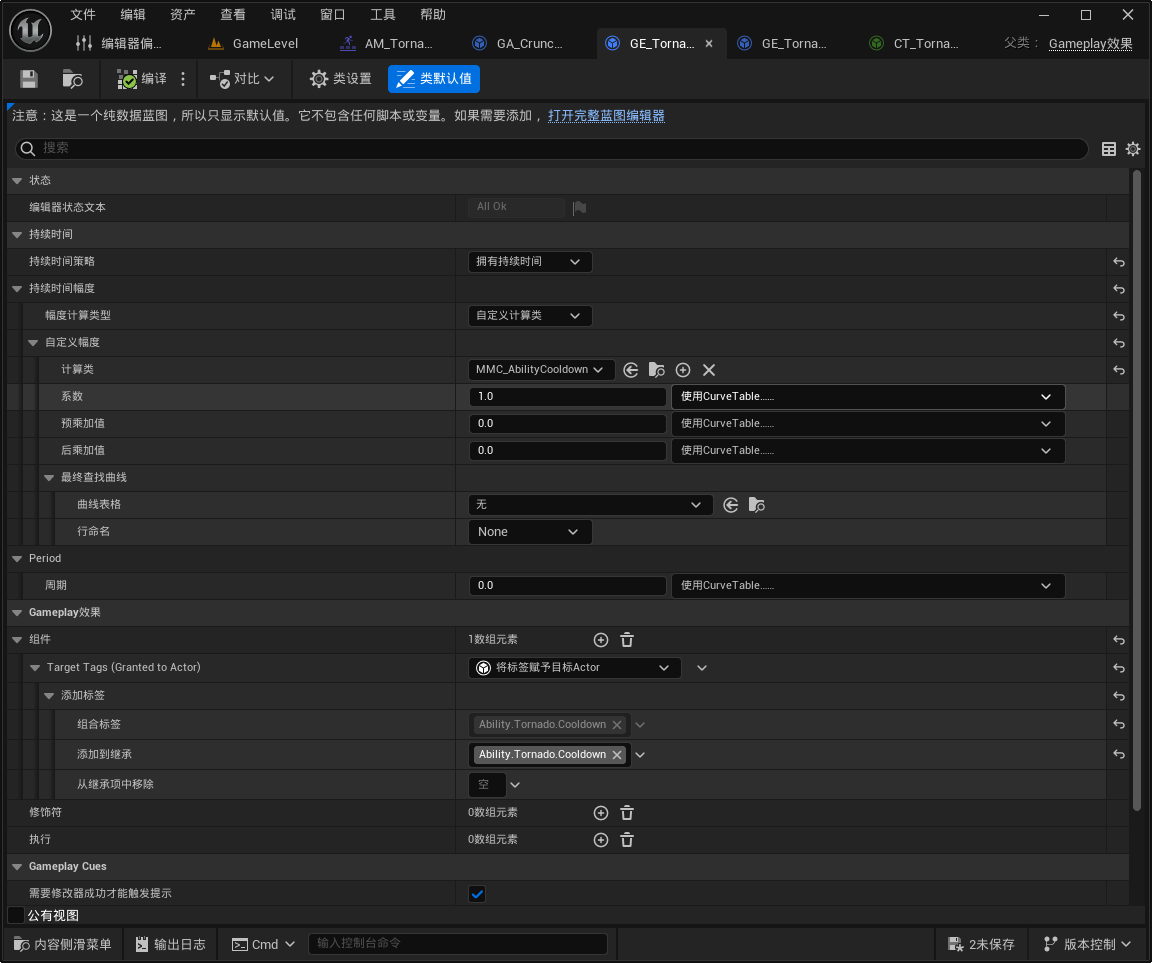Switch to the GA_Crunc... tab
The height and width of the screenshot is (963, 1152).
(x=518, y=44)
